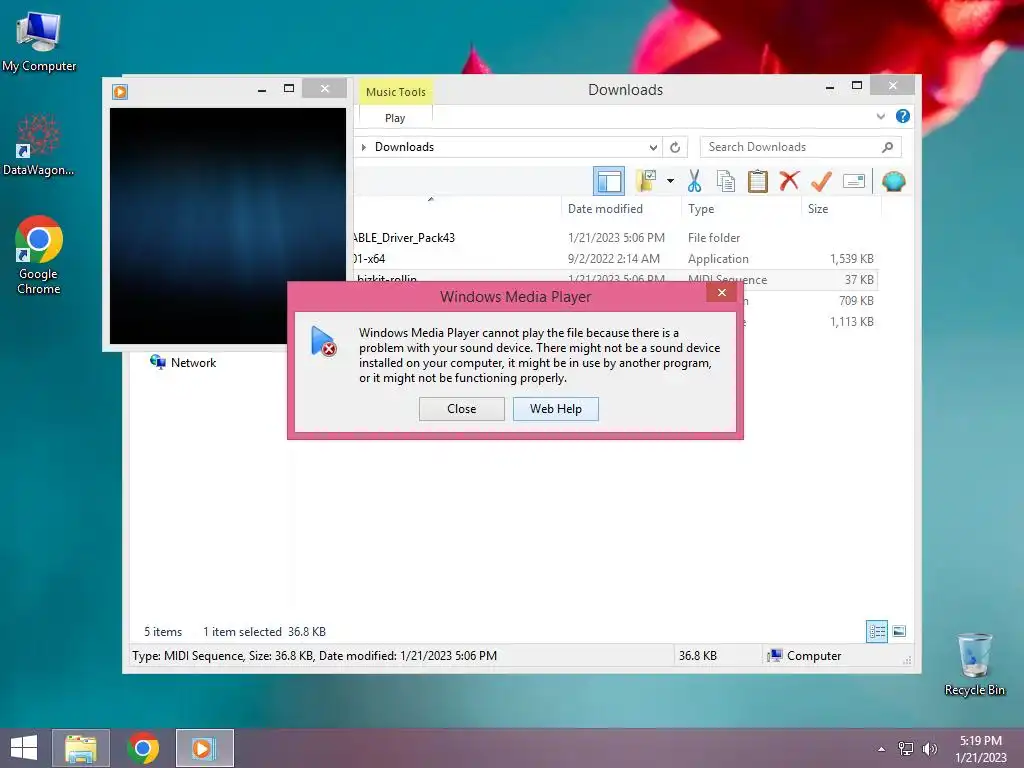The image size is (1024, 768).
Task: Open the Play ribbon tab
Action: (x=395, y=118)
